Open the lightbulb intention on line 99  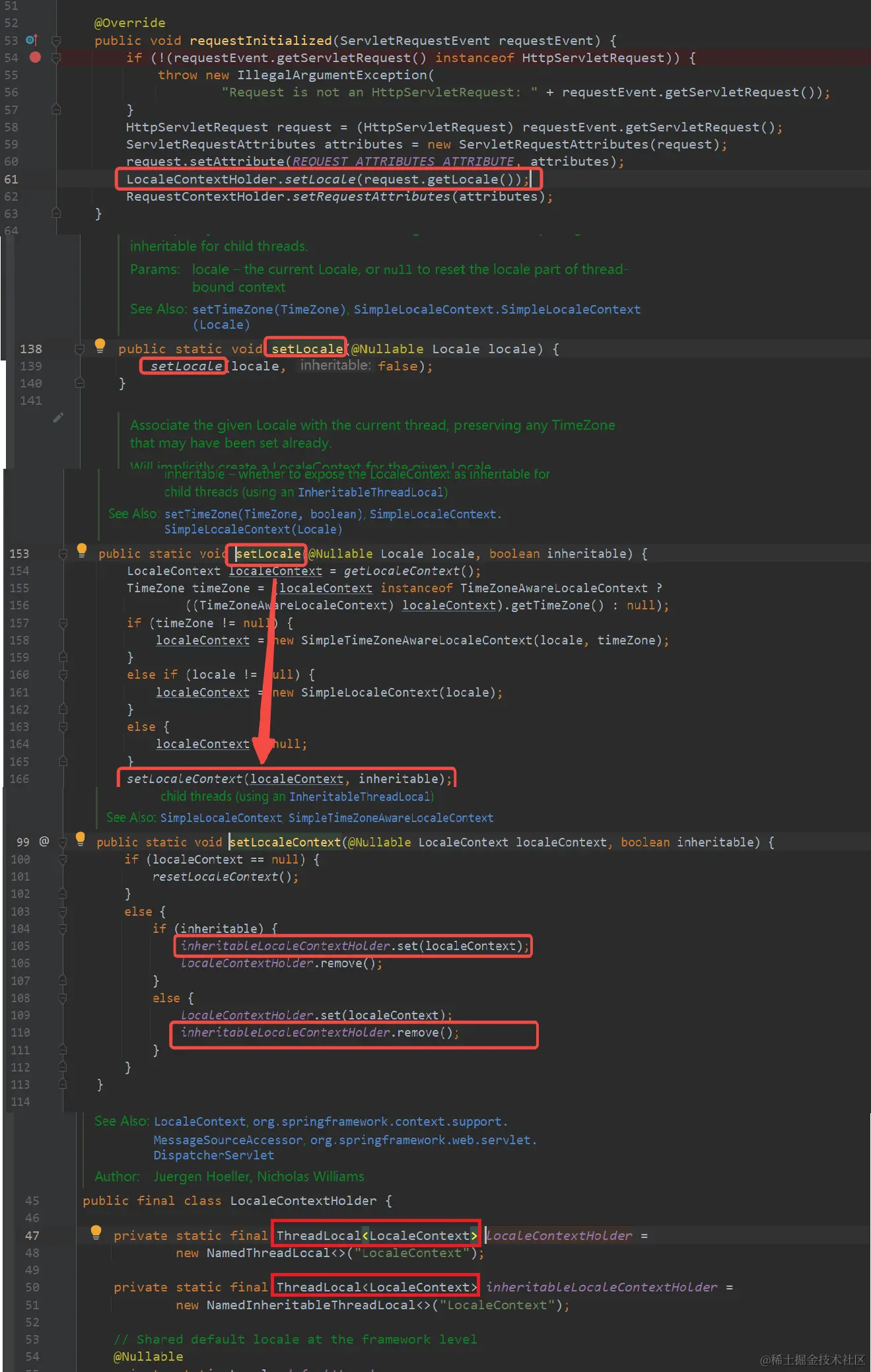[x=80, y=839]
